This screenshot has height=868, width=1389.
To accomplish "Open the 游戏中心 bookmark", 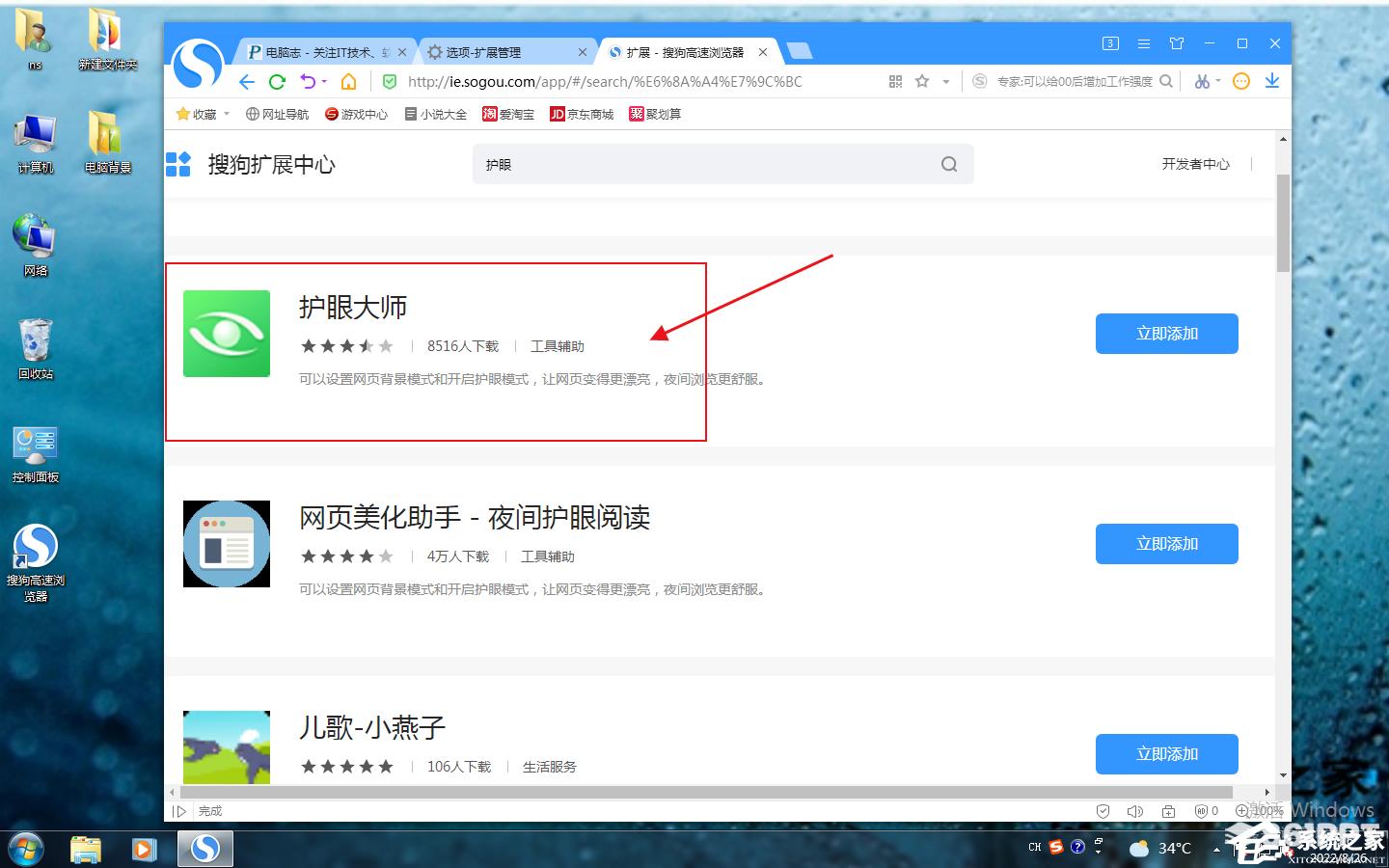I will (x=357, y=114).
